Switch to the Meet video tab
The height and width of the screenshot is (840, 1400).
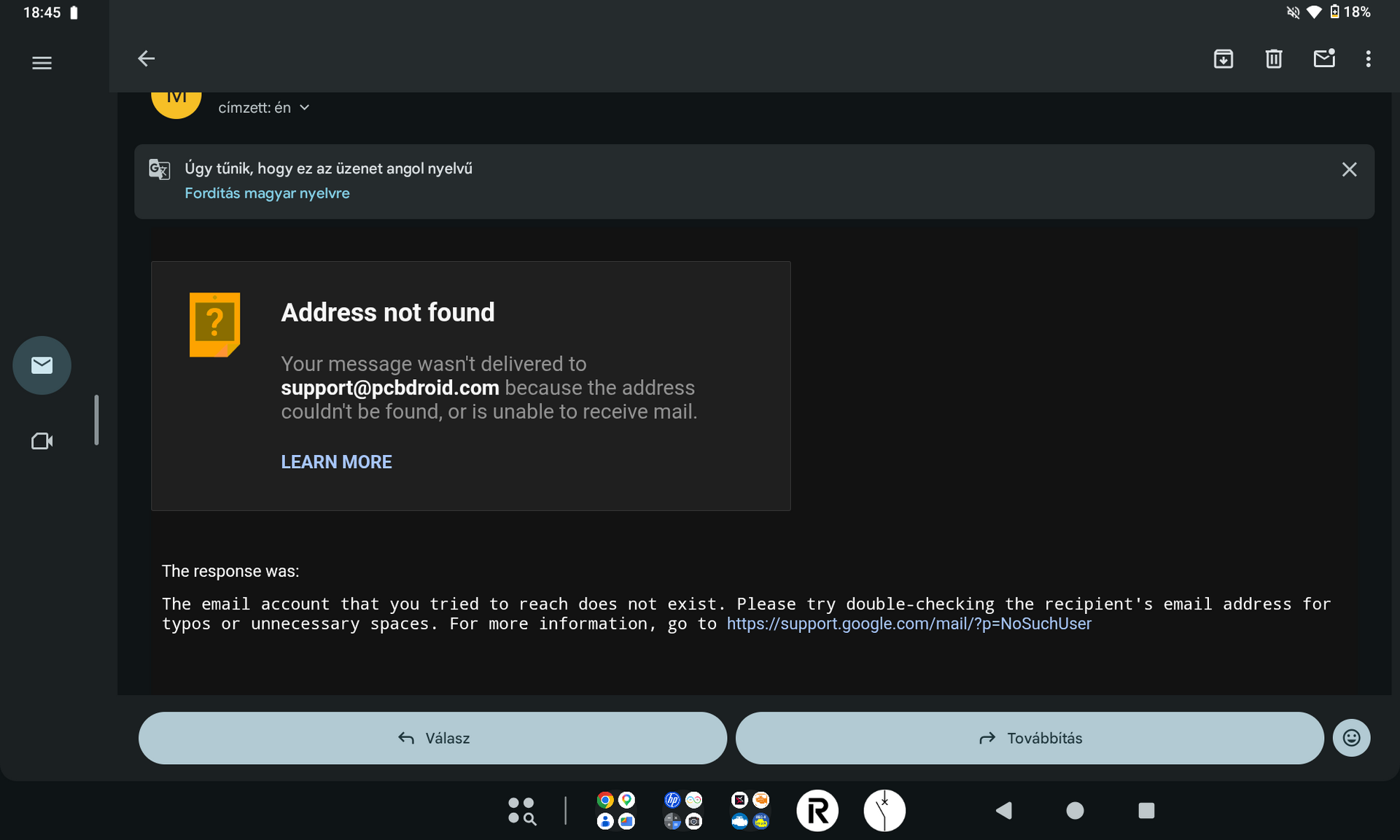pos(42,441)
